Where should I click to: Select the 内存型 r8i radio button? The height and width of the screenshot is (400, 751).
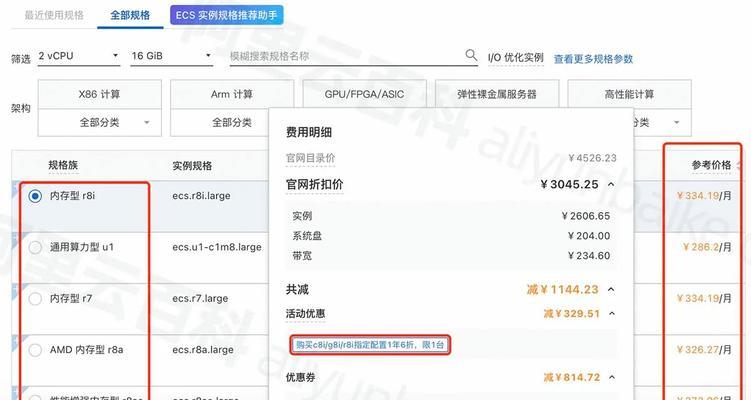[x=35, y=196]
